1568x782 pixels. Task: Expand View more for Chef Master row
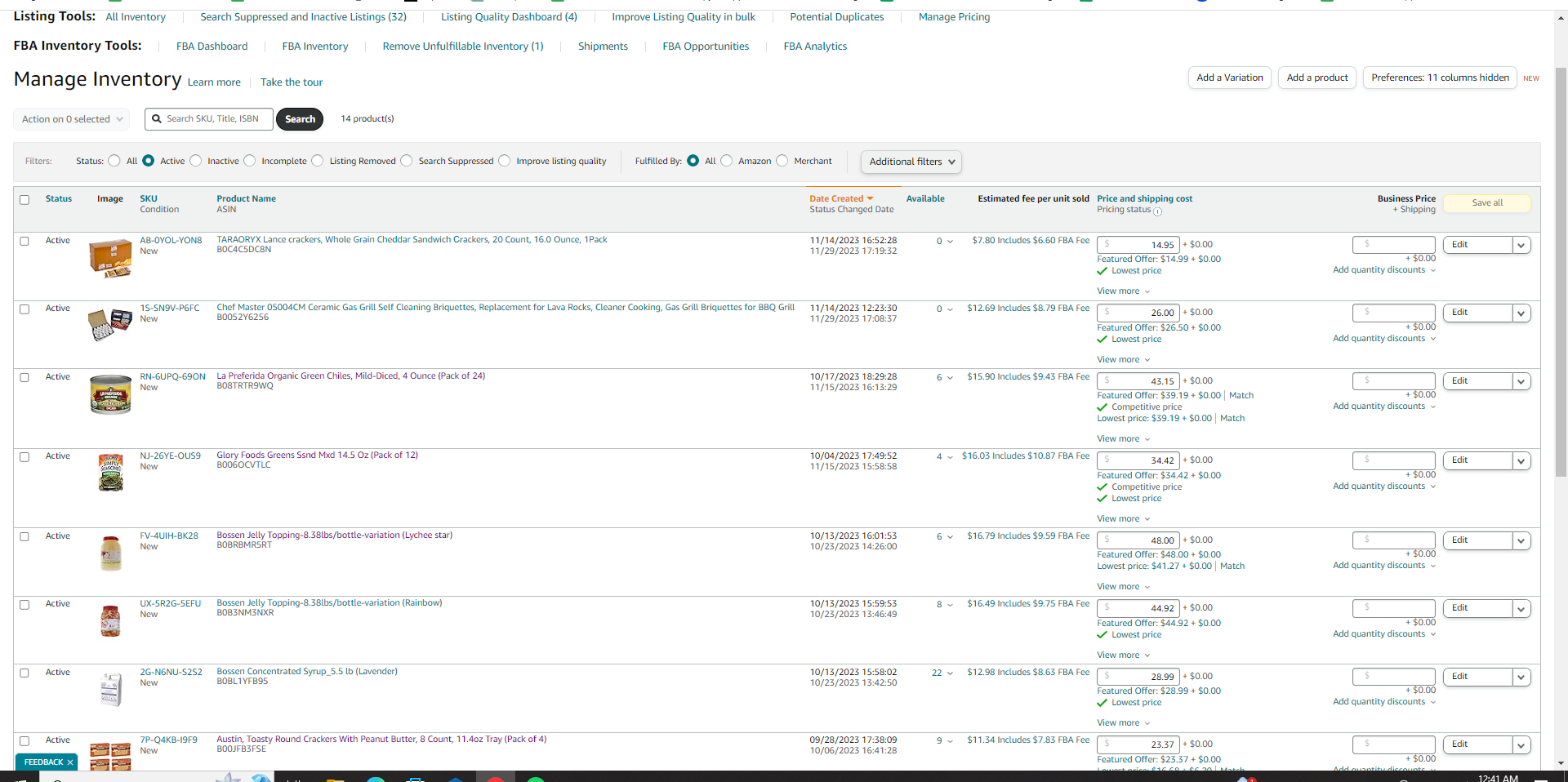click(x=1124, y=360)
